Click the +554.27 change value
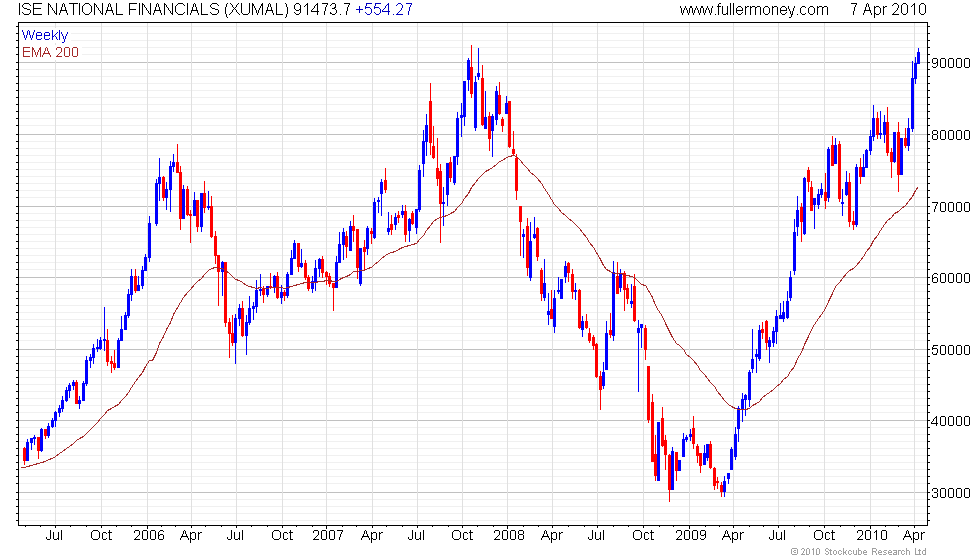Screen dimensions: 980x560 (384, 9)
